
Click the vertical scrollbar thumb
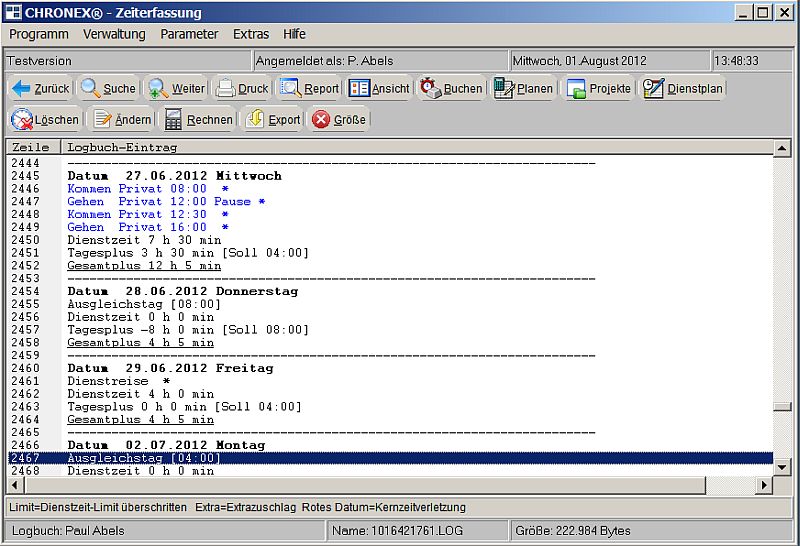(782, 407)
